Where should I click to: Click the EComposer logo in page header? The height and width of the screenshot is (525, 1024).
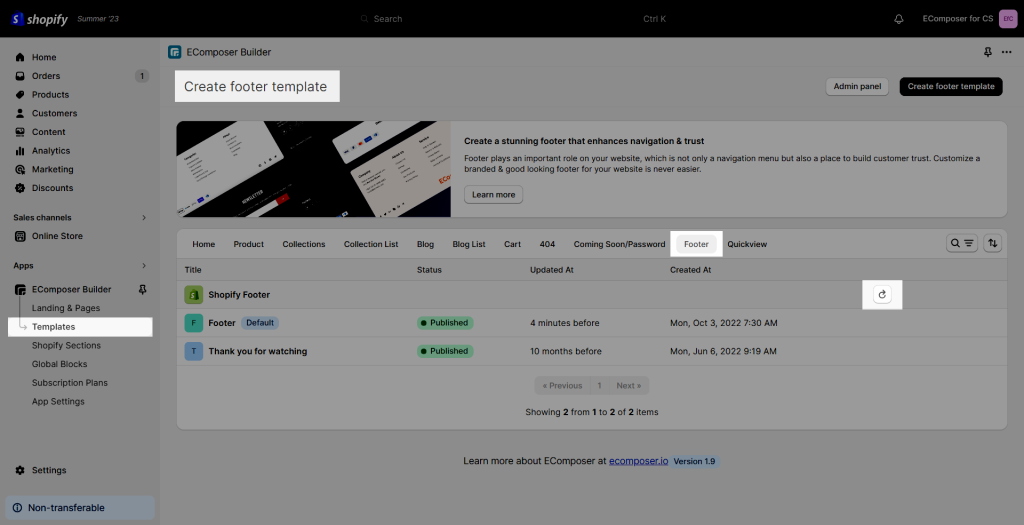pyautogui.click(x=174, y=52)
